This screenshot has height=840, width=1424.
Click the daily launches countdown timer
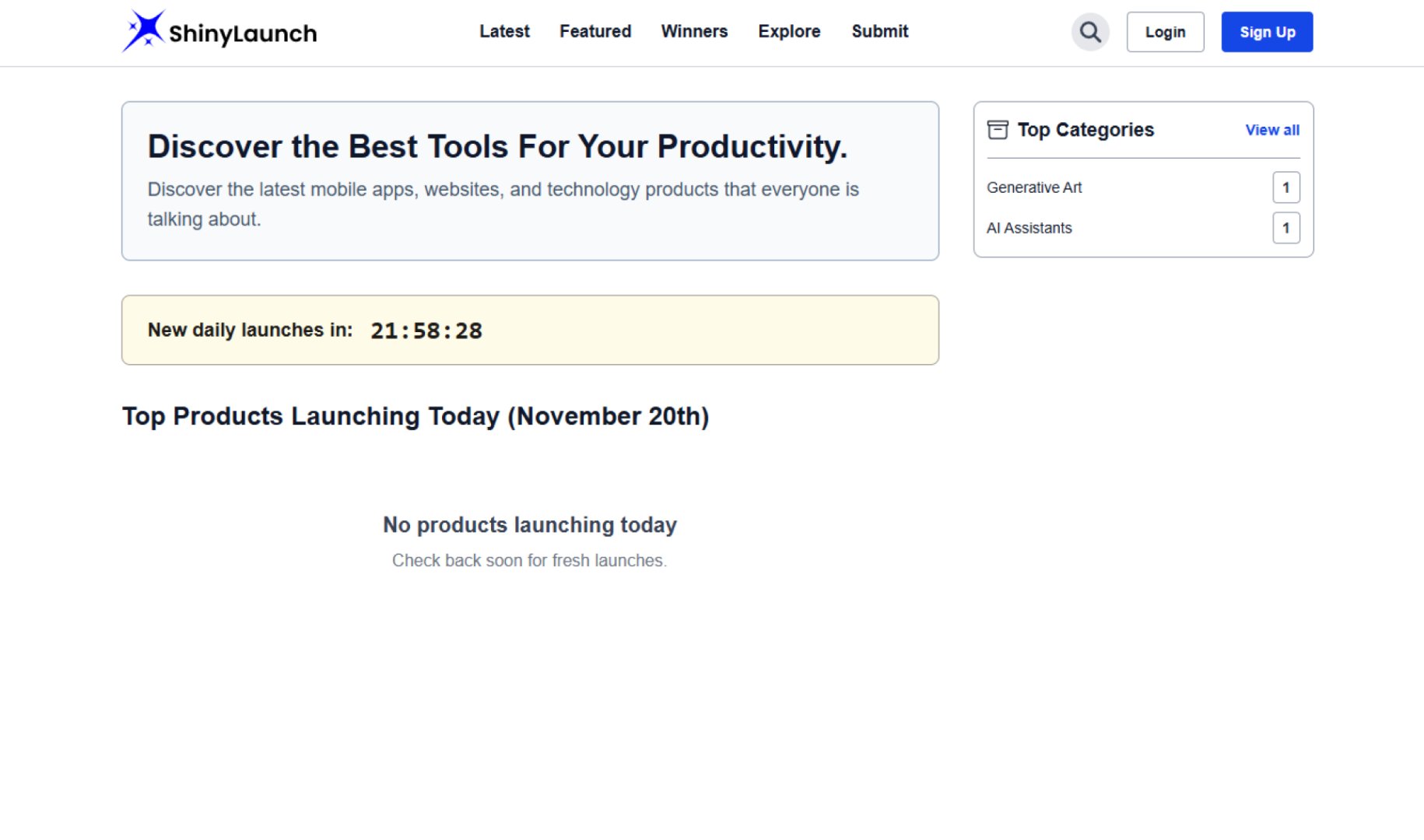pos(426,330)
